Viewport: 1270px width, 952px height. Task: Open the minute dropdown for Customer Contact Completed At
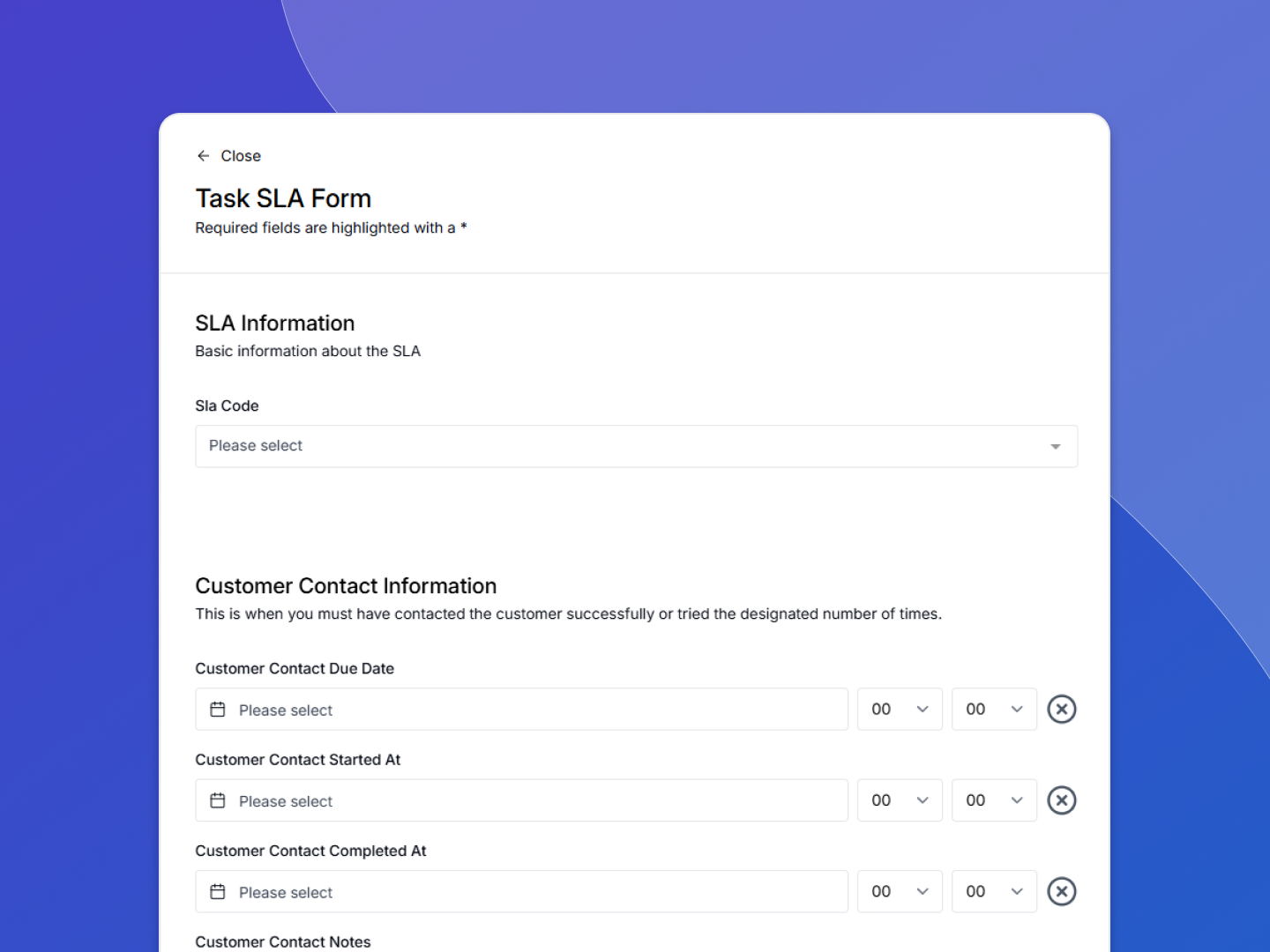tap(994, 891)
